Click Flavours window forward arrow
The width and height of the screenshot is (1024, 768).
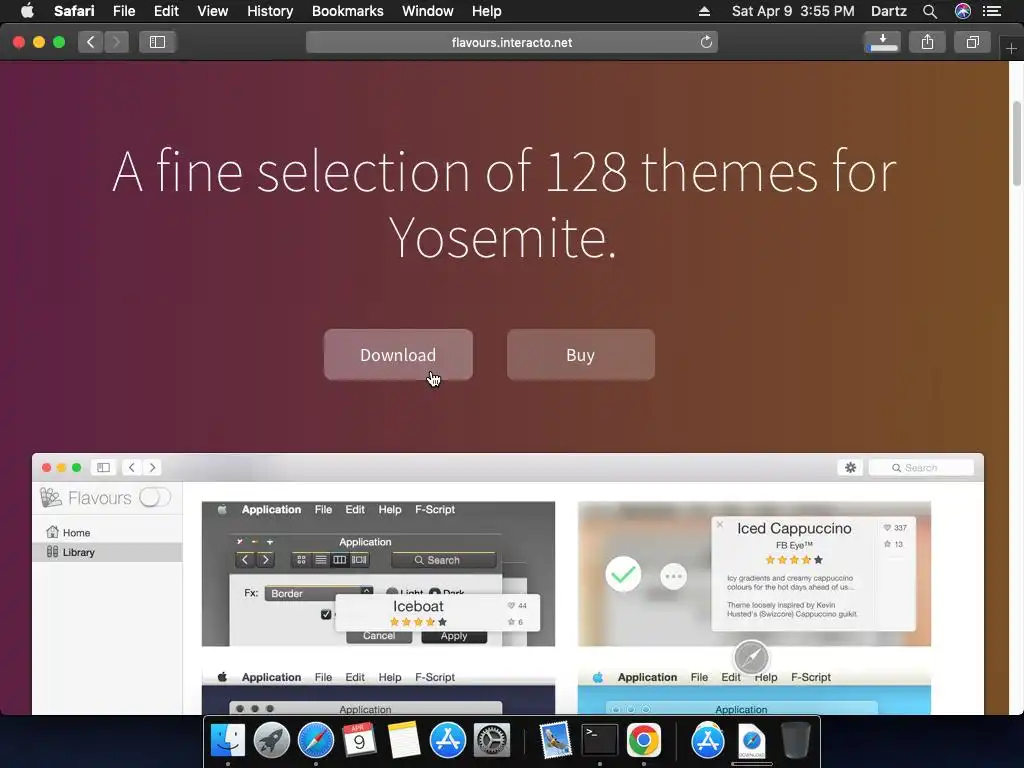[152, 468]
